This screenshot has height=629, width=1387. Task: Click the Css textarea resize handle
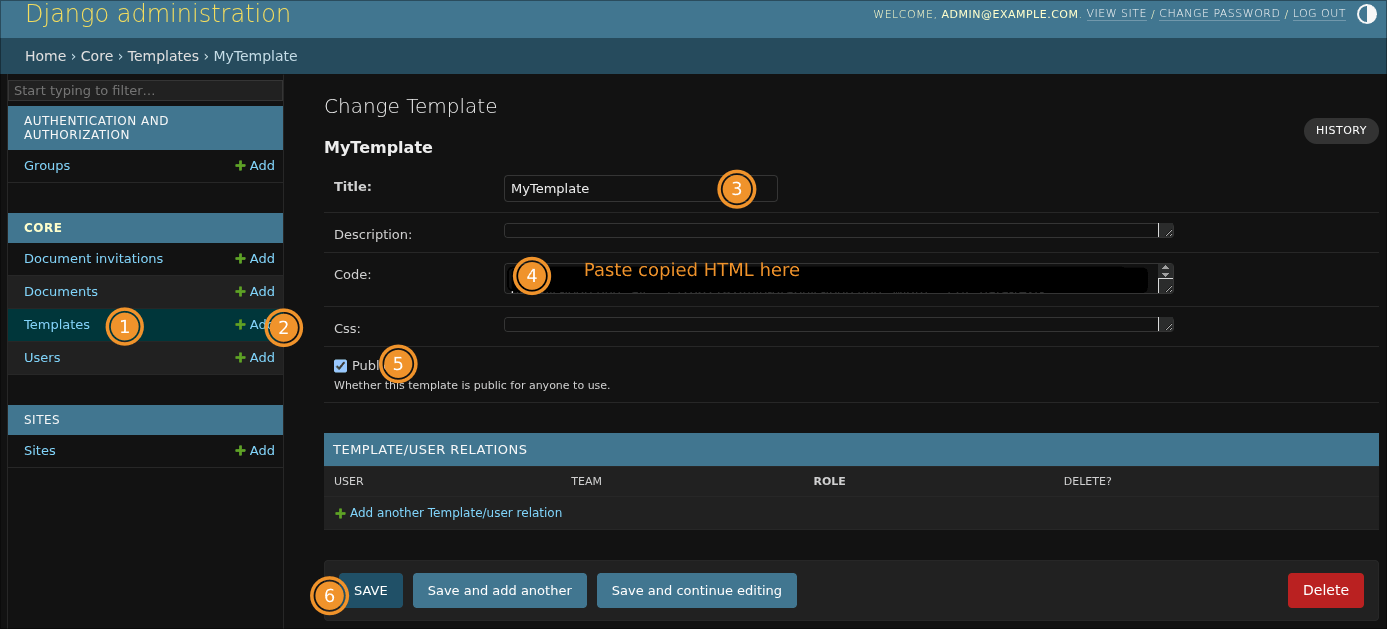click(x=1166, y=325)
